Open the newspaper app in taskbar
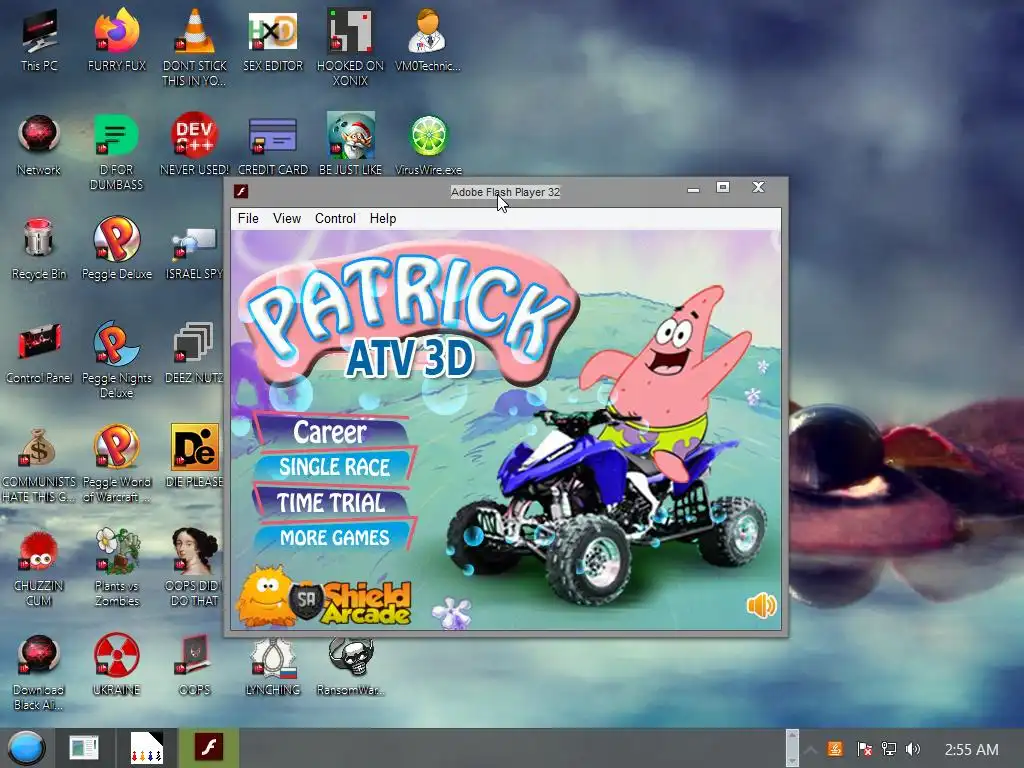This screenshot has height=768, width=1024. (84, 748)
